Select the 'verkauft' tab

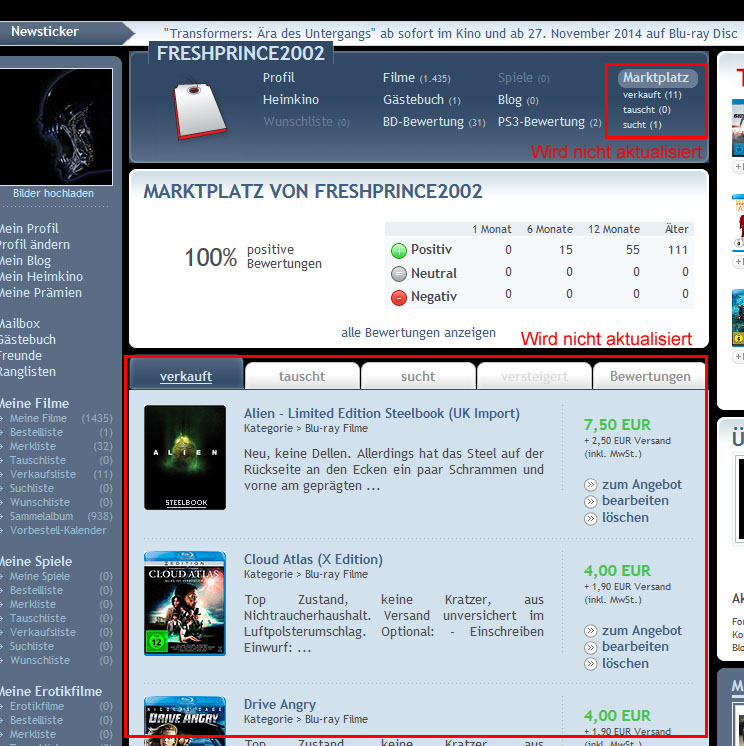[x=185, y=377]
